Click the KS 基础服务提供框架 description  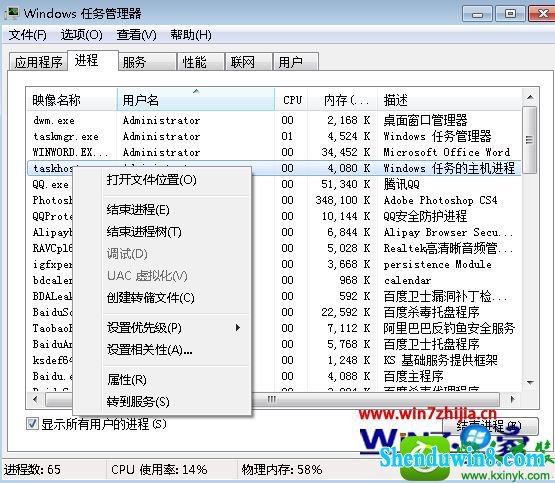tap(440, 360)
